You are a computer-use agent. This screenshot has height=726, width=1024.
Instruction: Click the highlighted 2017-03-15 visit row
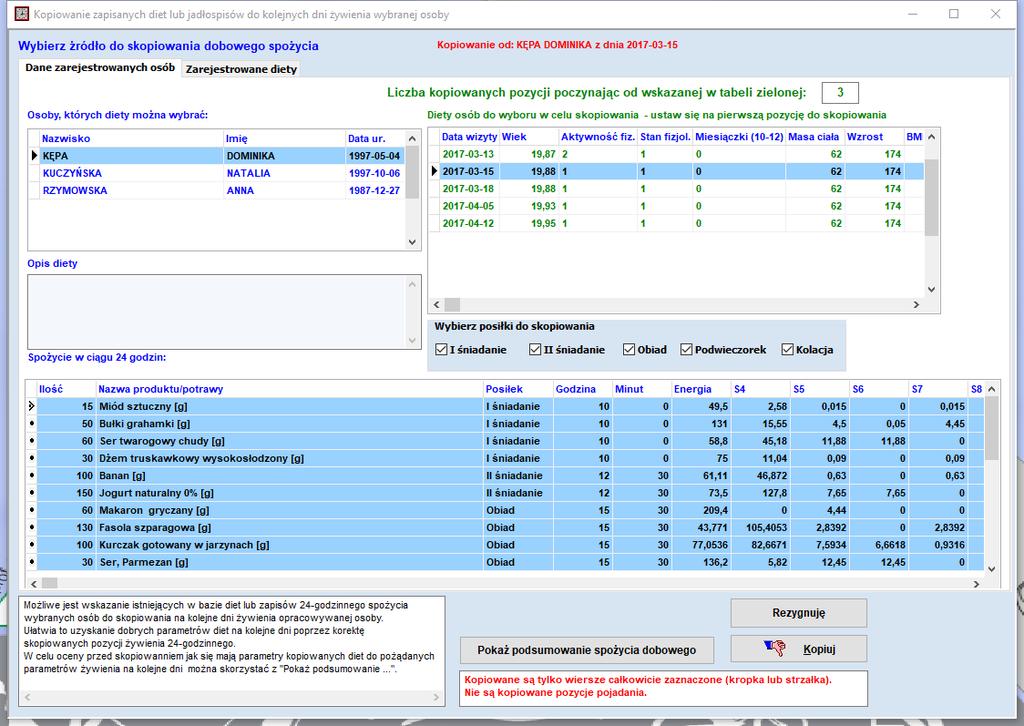[677, 171]
